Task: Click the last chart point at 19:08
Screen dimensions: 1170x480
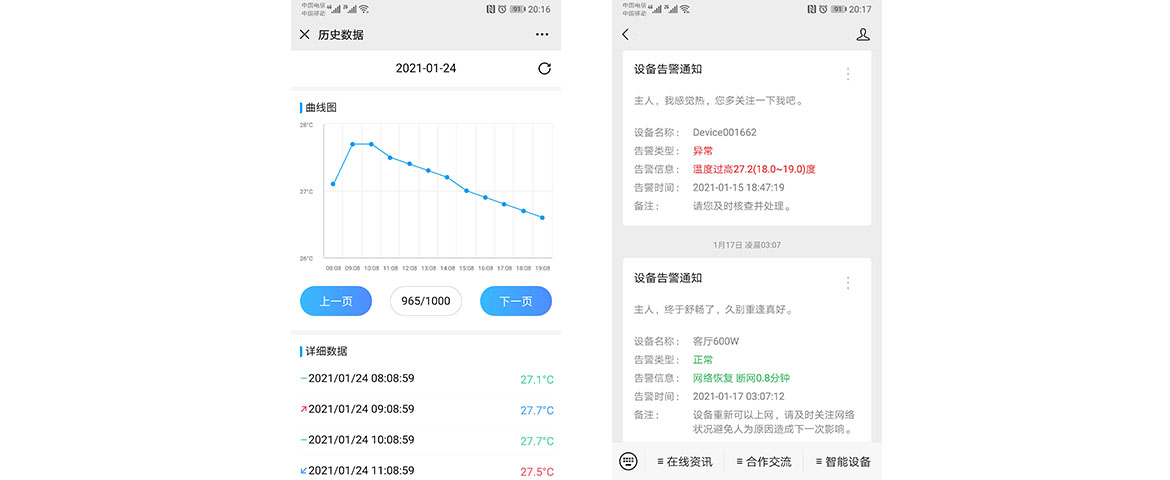Action: tap(542, 217)
